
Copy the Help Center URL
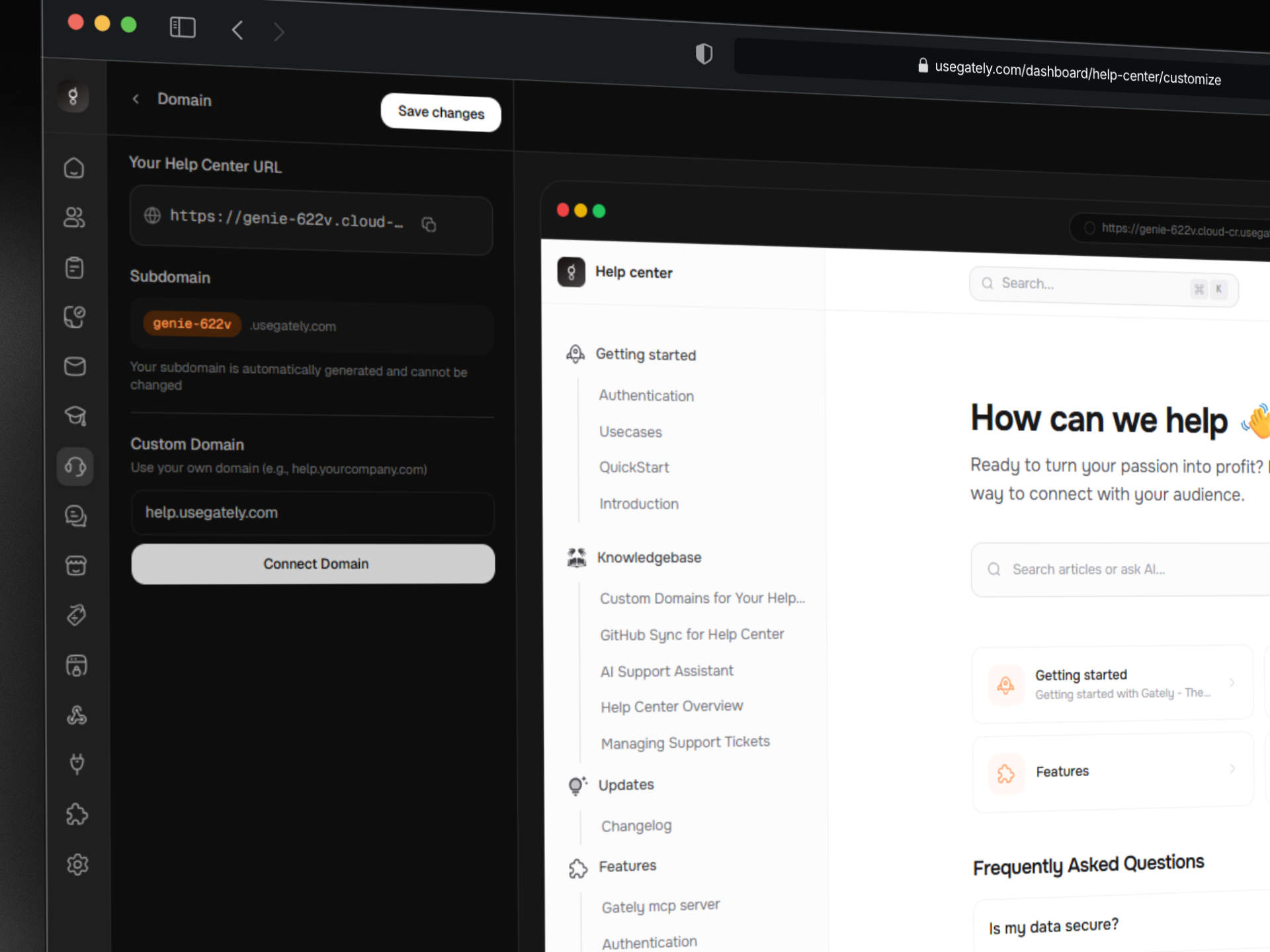point(429,225)
